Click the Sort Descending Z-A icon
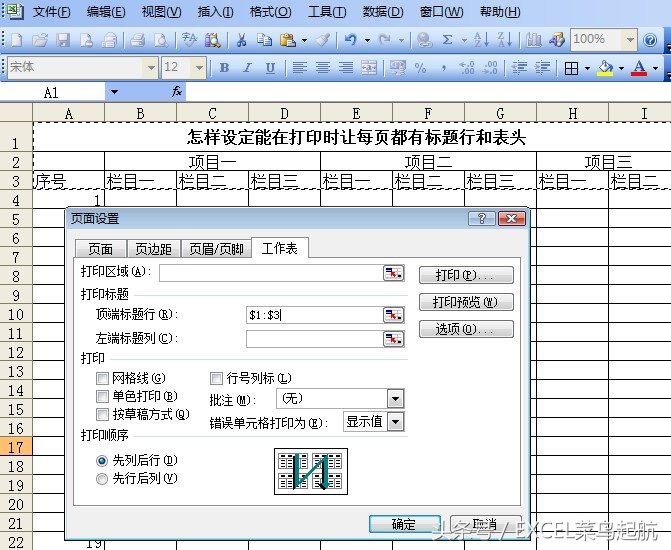 505,40
